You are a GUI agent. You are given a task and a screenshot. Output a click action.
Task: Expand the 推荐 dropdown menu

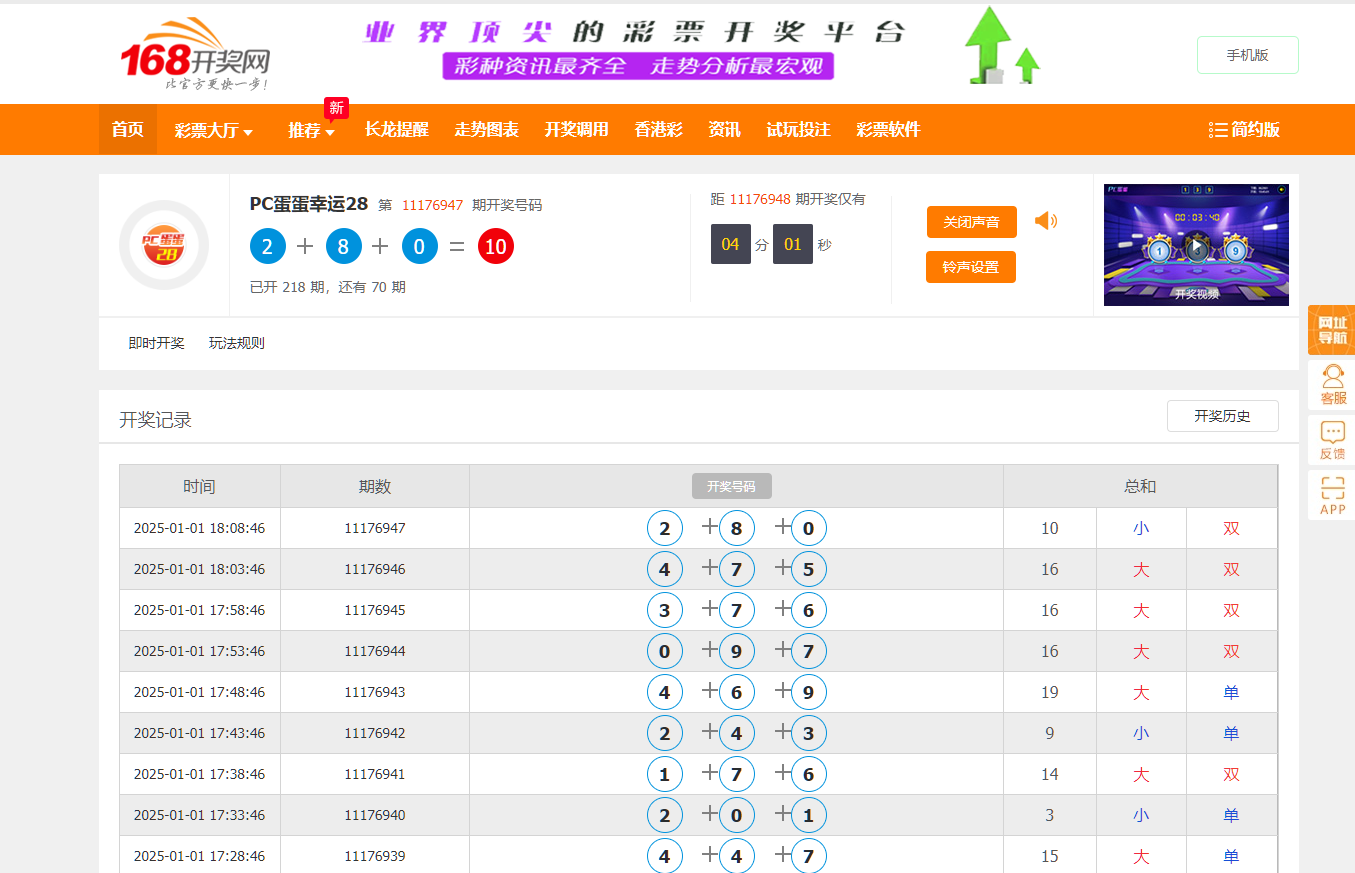[x=311, y=130]
